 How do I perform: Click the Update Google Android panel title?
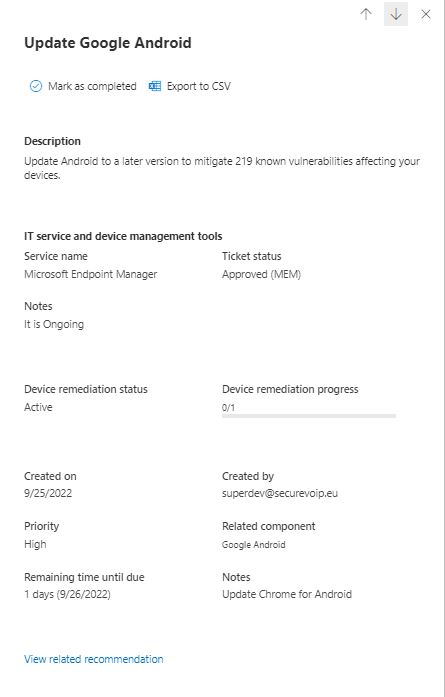click(x=108, y=43)
